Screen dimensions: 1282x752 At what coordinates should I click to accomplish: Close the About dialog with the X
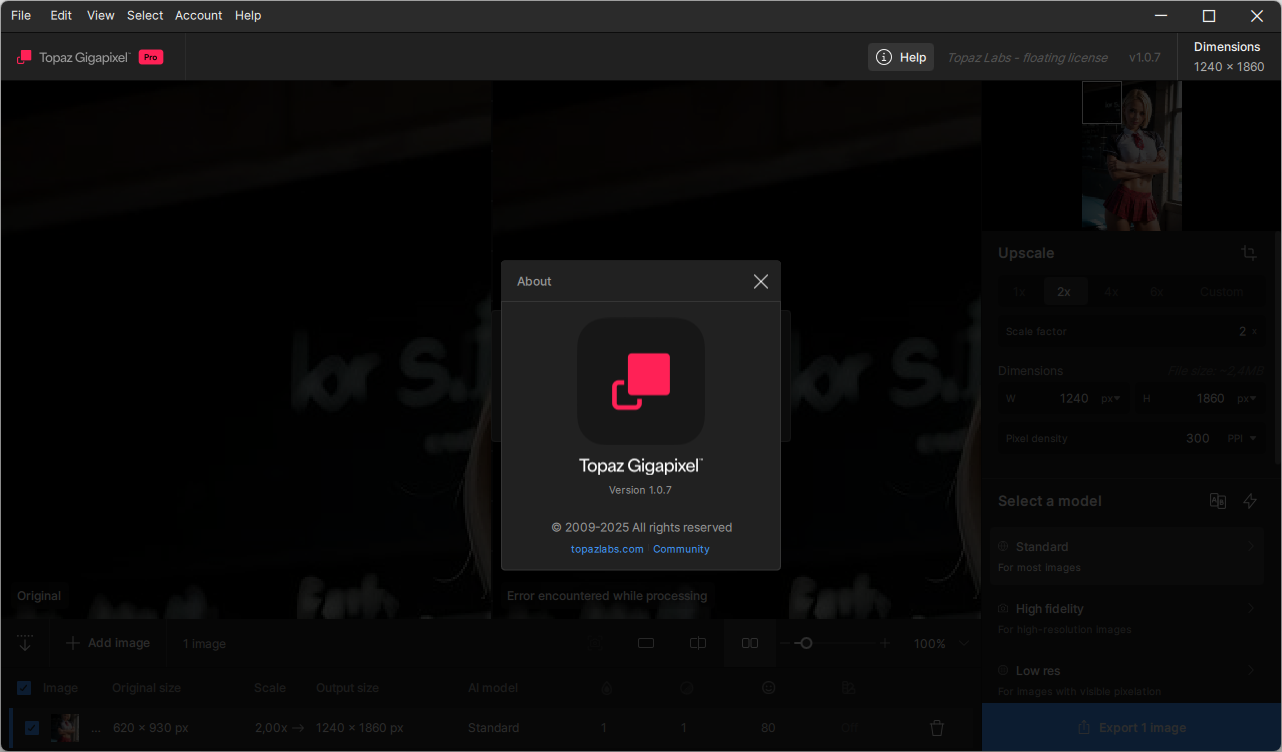point(761,282)
